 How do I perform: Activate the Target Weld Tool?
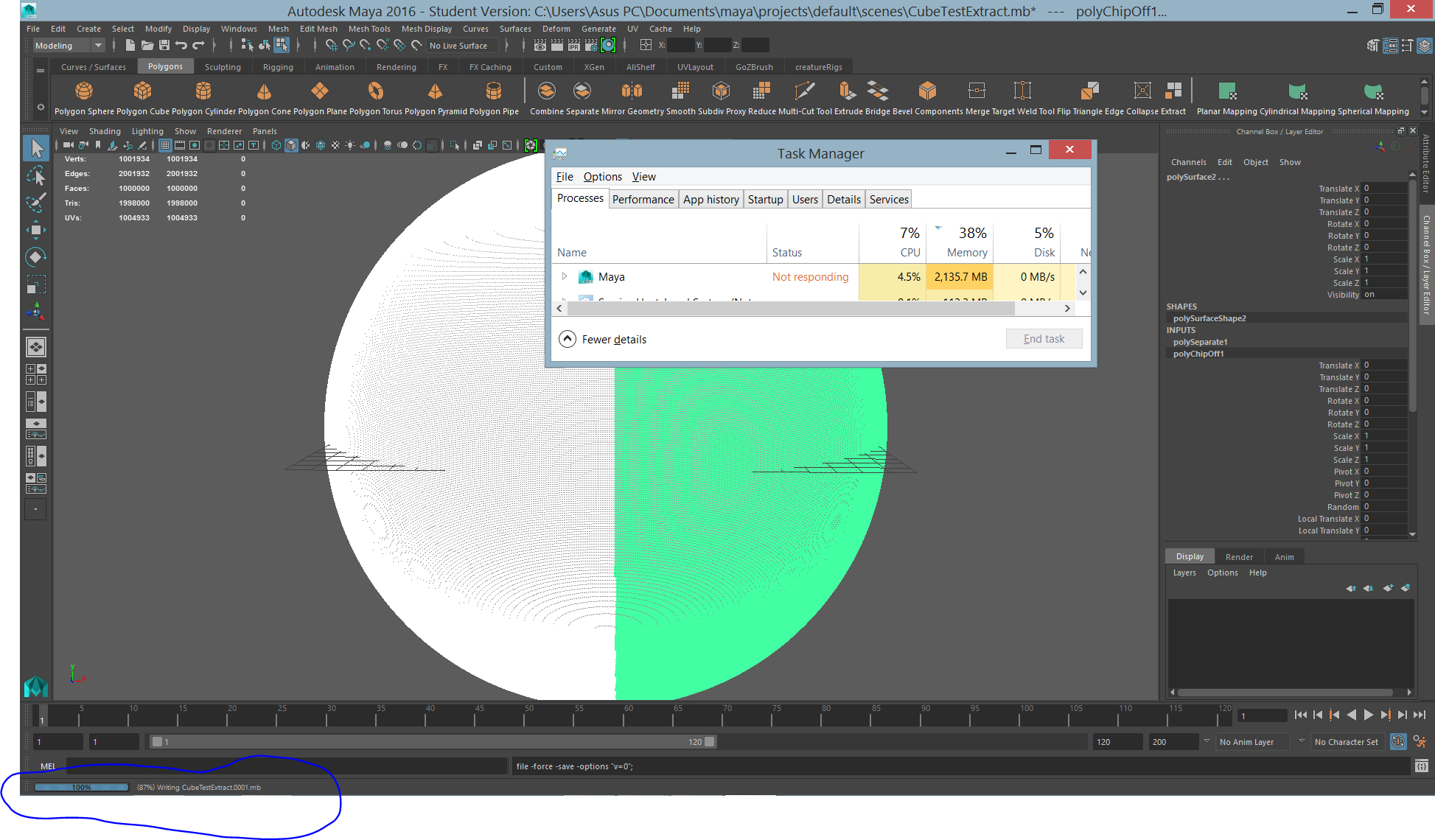(1022, 91)
